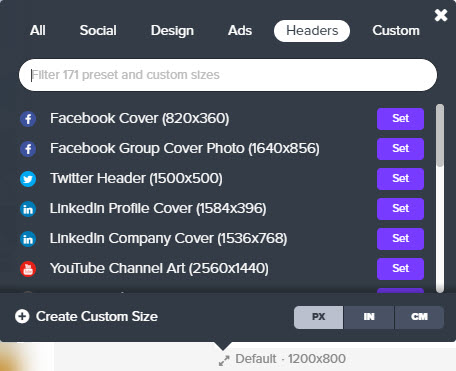The image size is (456, 371).
Task: Click Default 1200x800 size label
Action: click(290, 359)
